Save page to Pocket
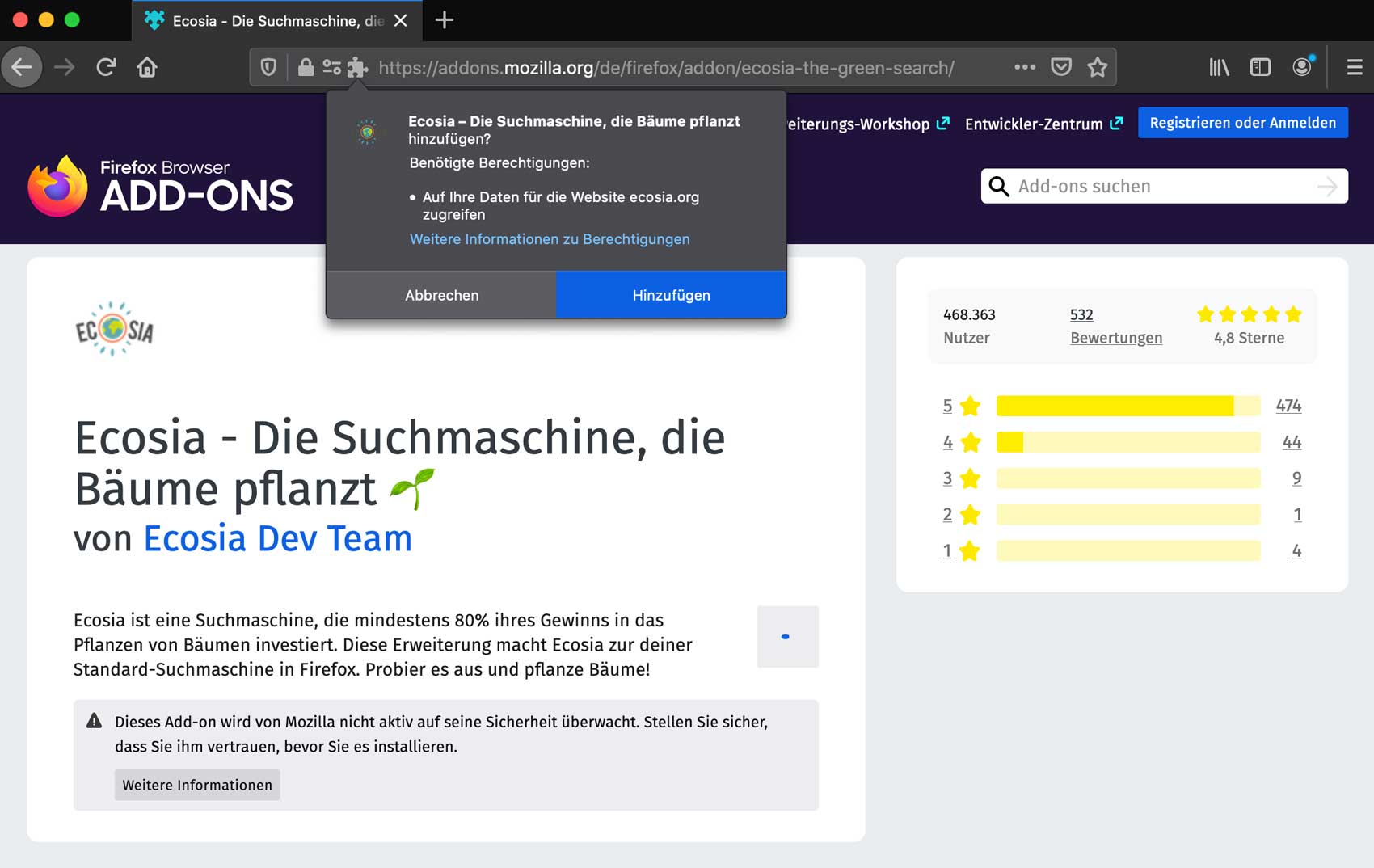This screenshot has width=1374, height=868. tap(1061, 67)
